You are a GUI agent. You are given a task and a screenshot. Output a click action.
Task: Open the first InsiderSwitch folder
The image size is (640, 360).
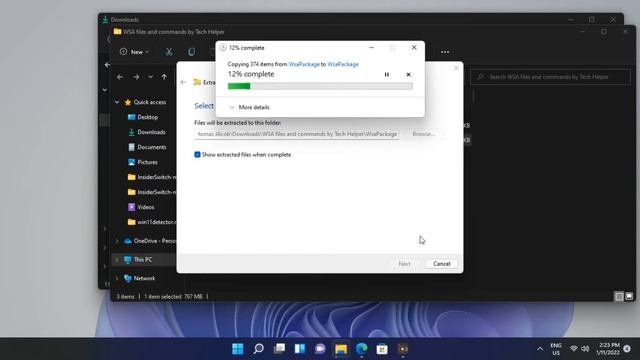point(152,177)
